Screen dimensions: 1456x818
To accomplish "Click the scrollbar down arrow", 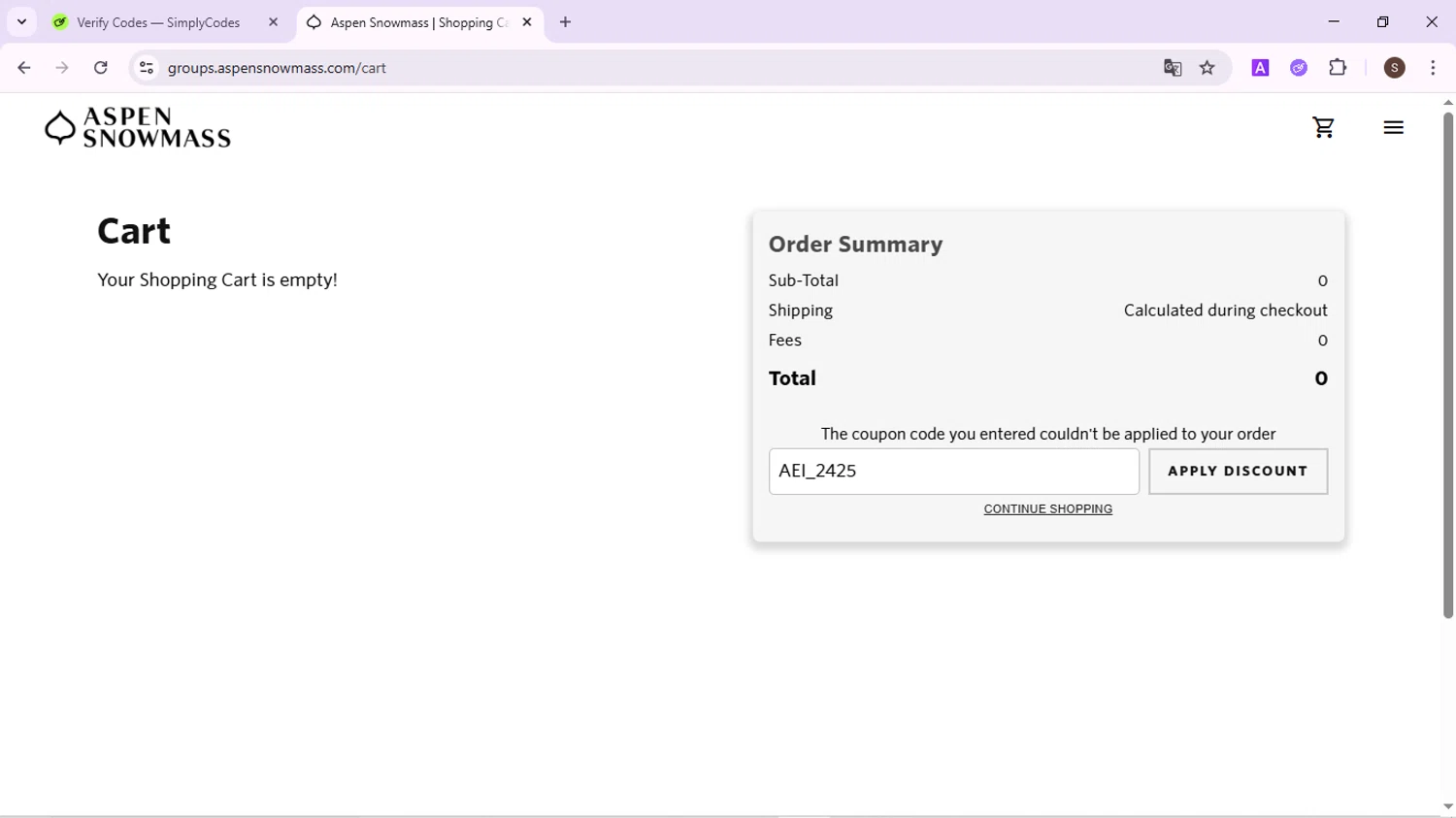I will tap(1447, 806).
